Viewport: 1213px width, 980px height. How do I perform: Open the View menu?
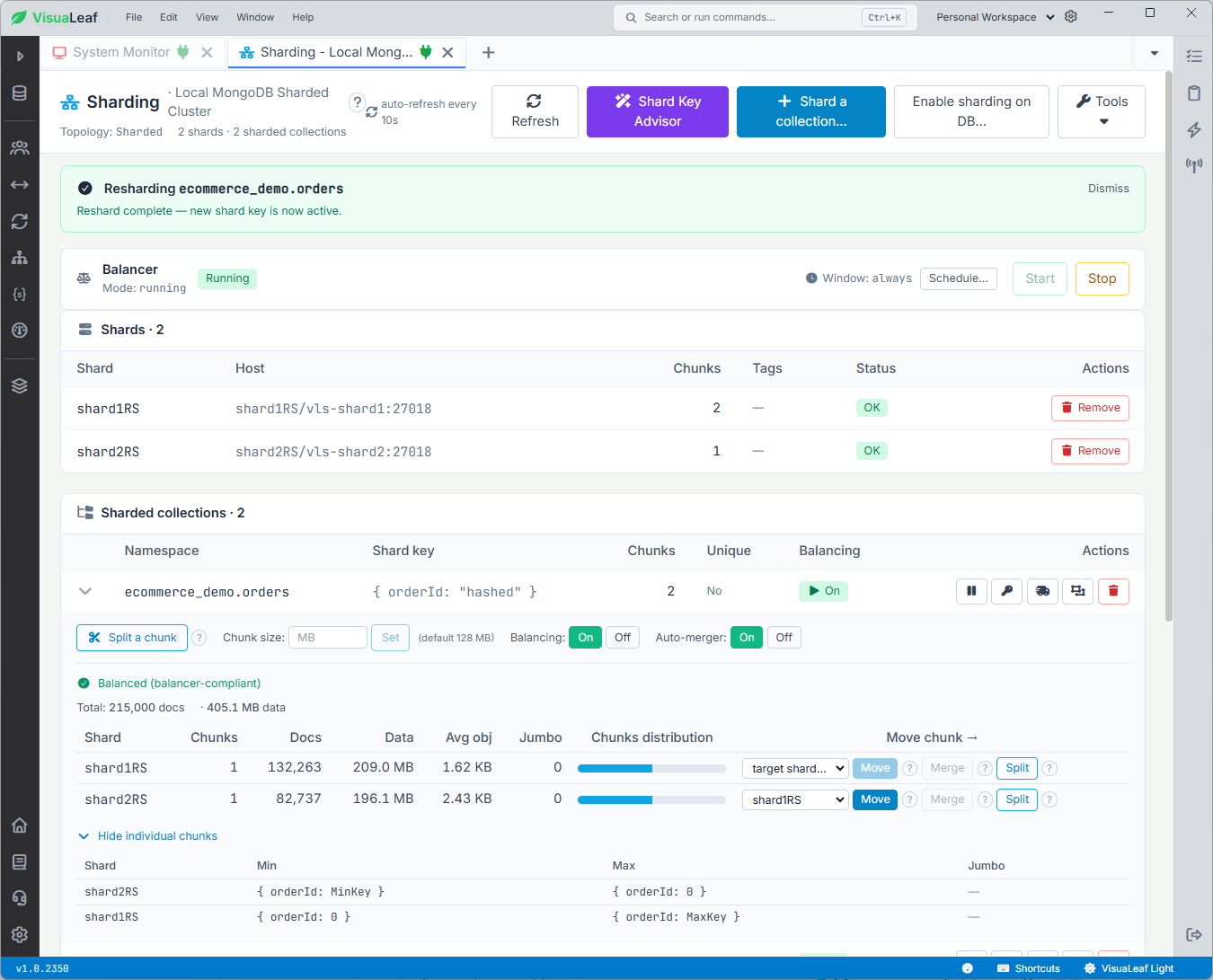tap(207, 17)
